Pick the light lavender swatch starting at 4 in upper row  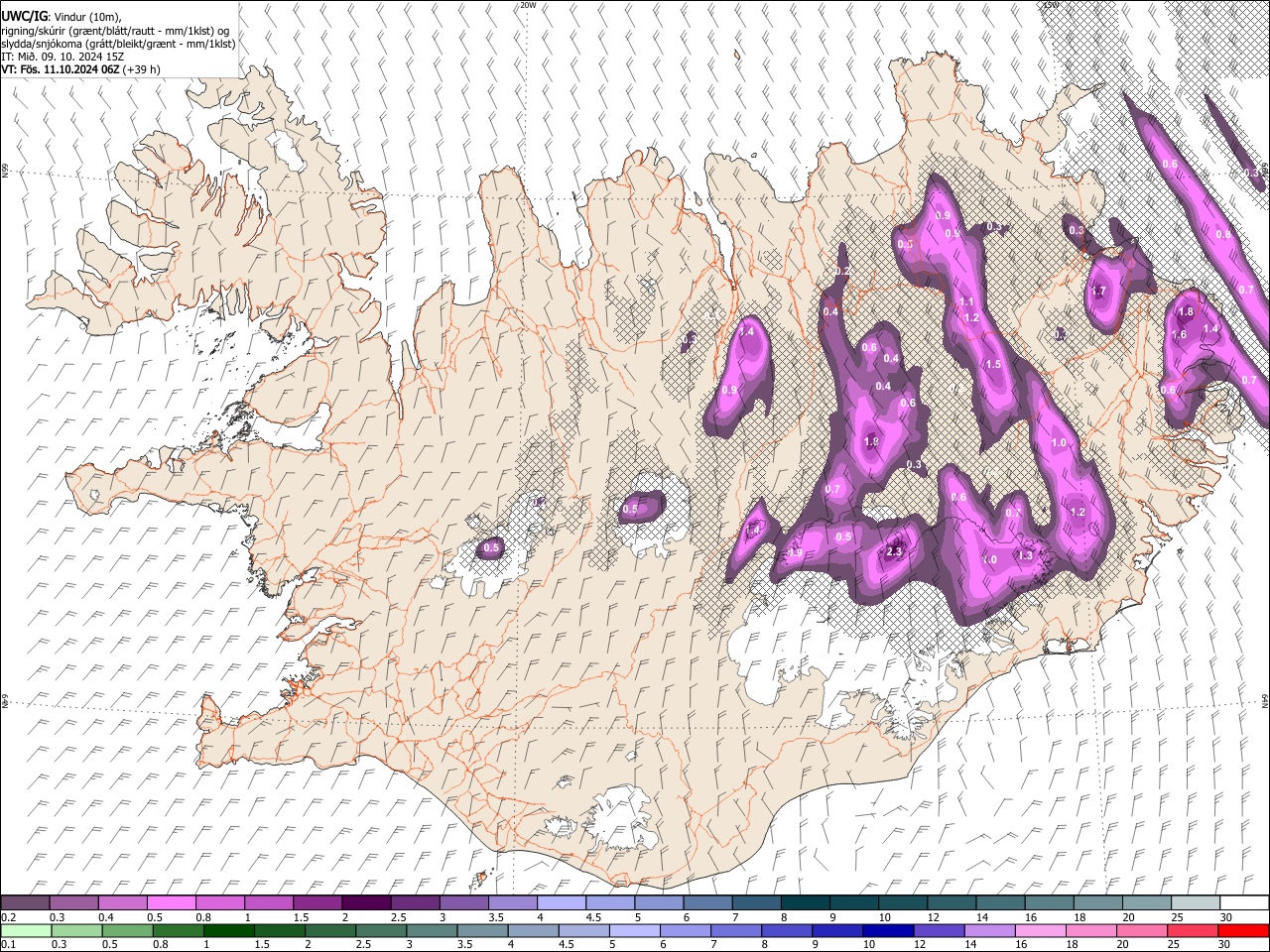[x=562, y=902]
